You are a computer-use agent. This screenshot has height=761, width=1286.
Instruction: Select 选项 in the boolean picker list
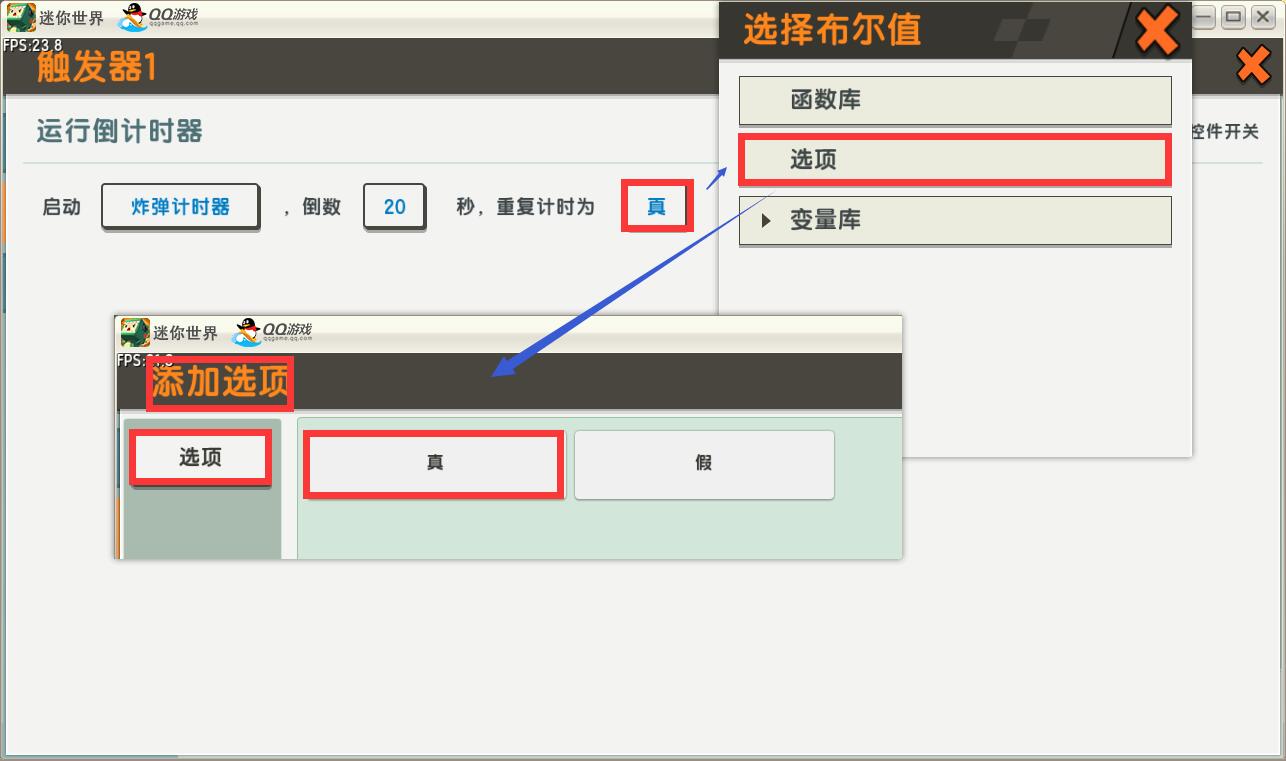tap(955, 160)
